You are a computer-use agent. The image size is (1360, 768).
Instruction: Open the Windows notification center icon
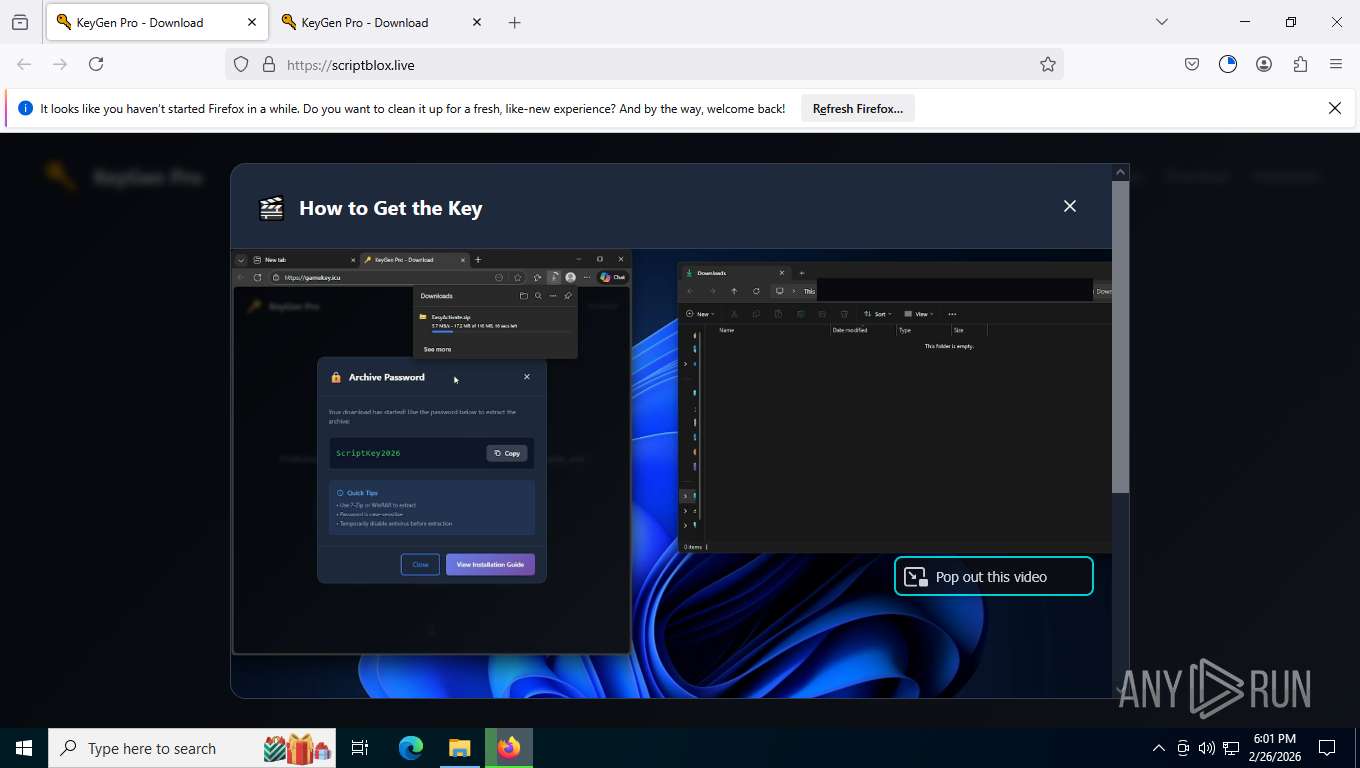(1327, 748)
